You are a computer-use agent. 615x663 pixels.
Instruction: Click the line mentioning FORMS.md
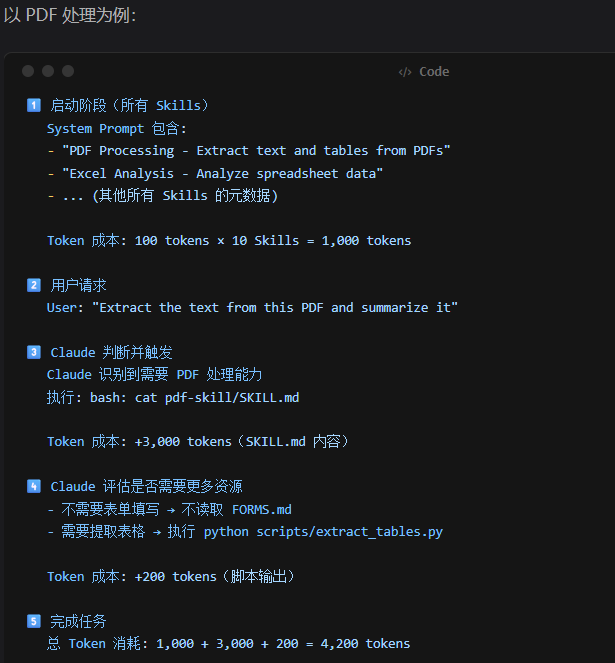169,510
